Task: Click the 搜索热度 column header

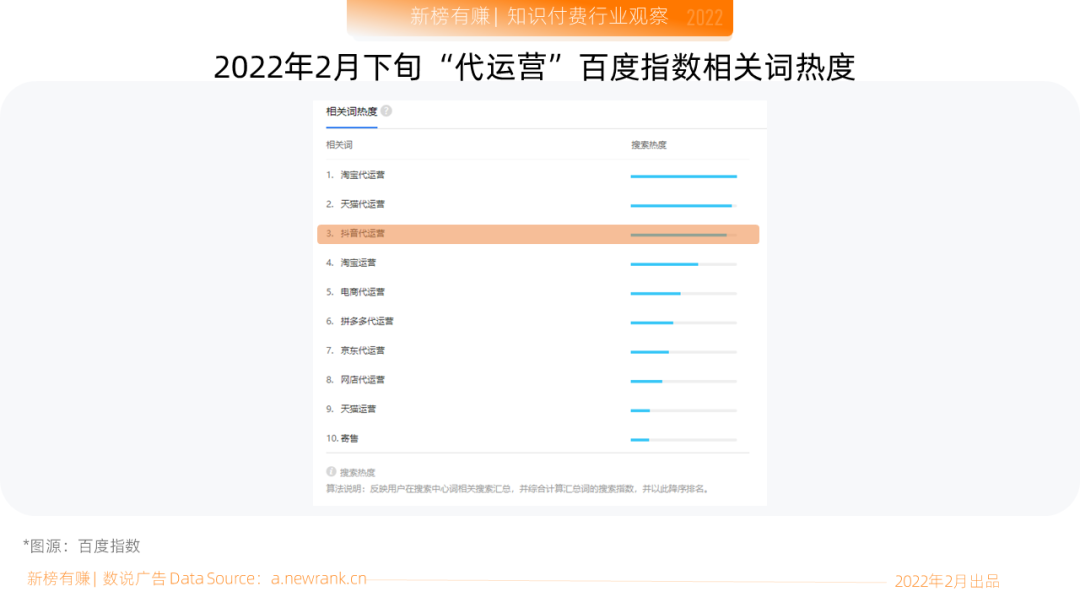Action: click(648, 145)
